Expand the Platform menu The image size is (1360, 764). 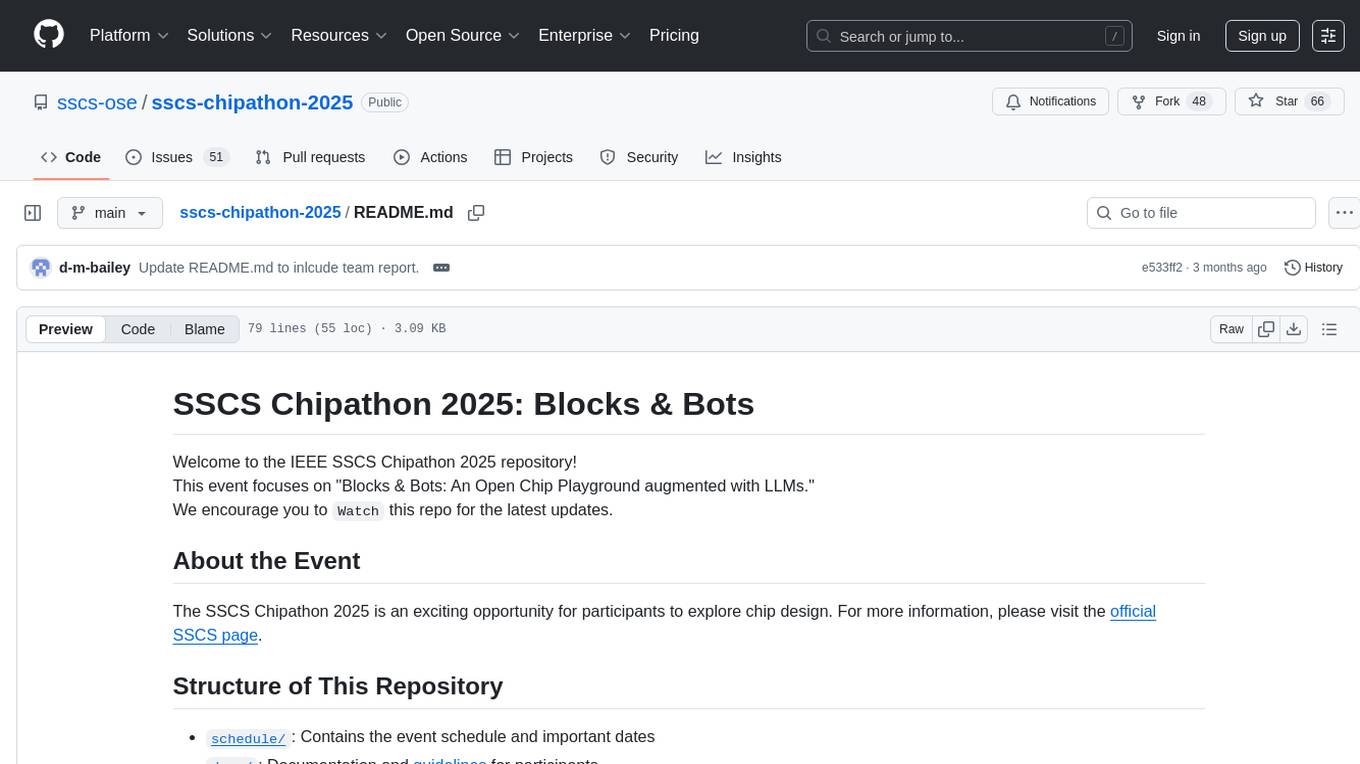129,35
